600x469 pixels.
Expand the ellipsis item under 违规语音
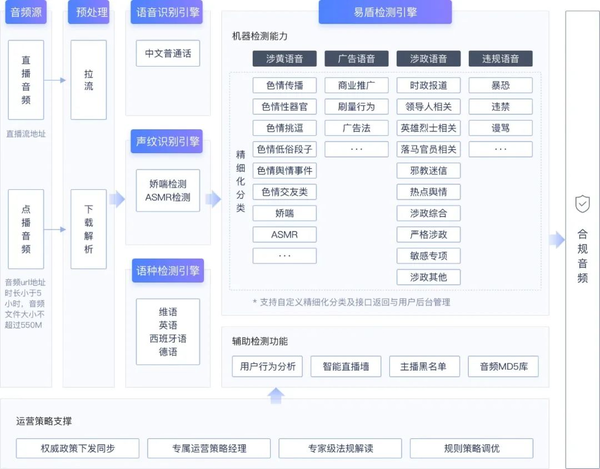tap(500, 149)
